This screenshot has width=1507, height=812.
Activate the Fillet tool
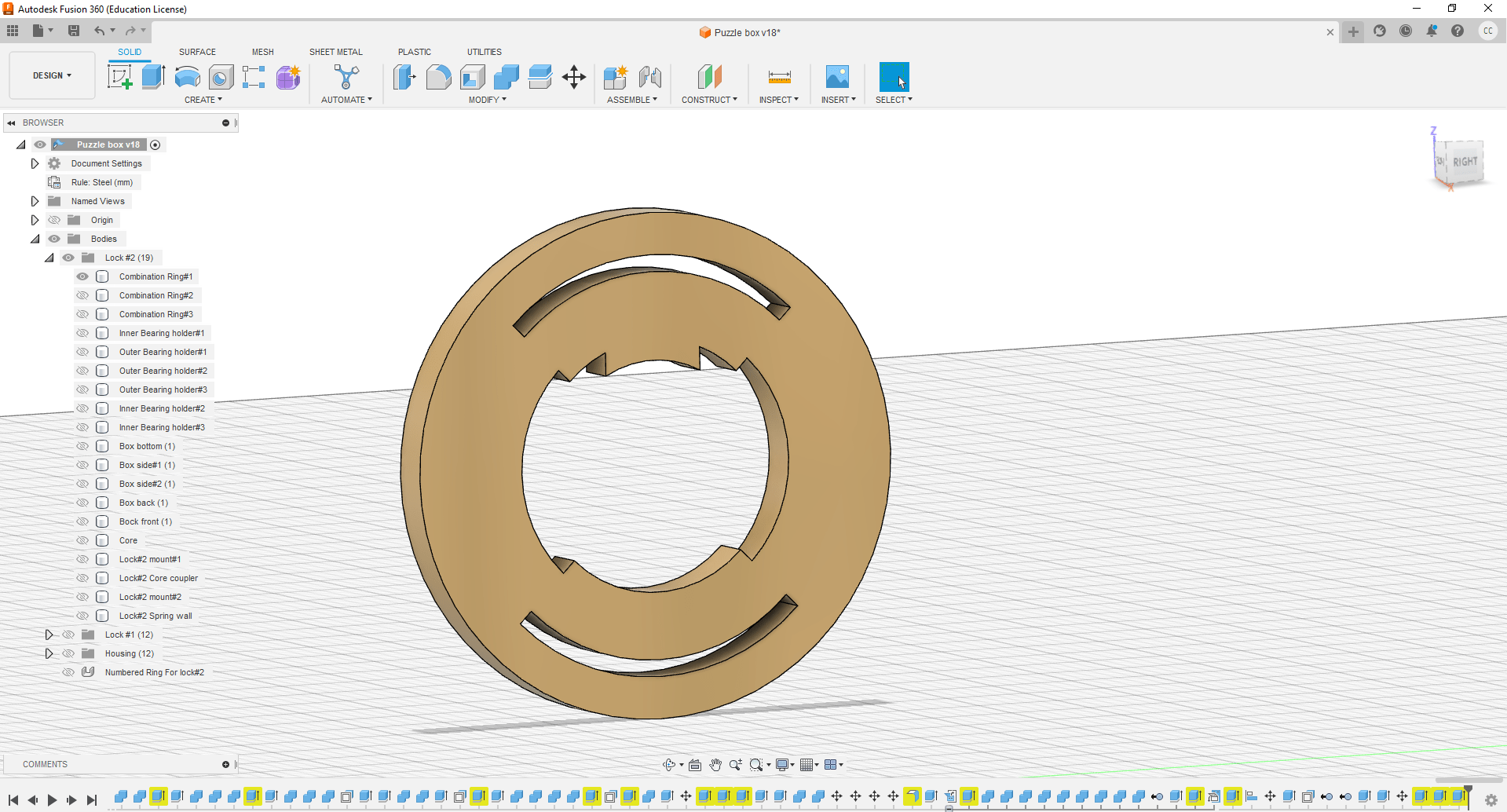(439, 77)
